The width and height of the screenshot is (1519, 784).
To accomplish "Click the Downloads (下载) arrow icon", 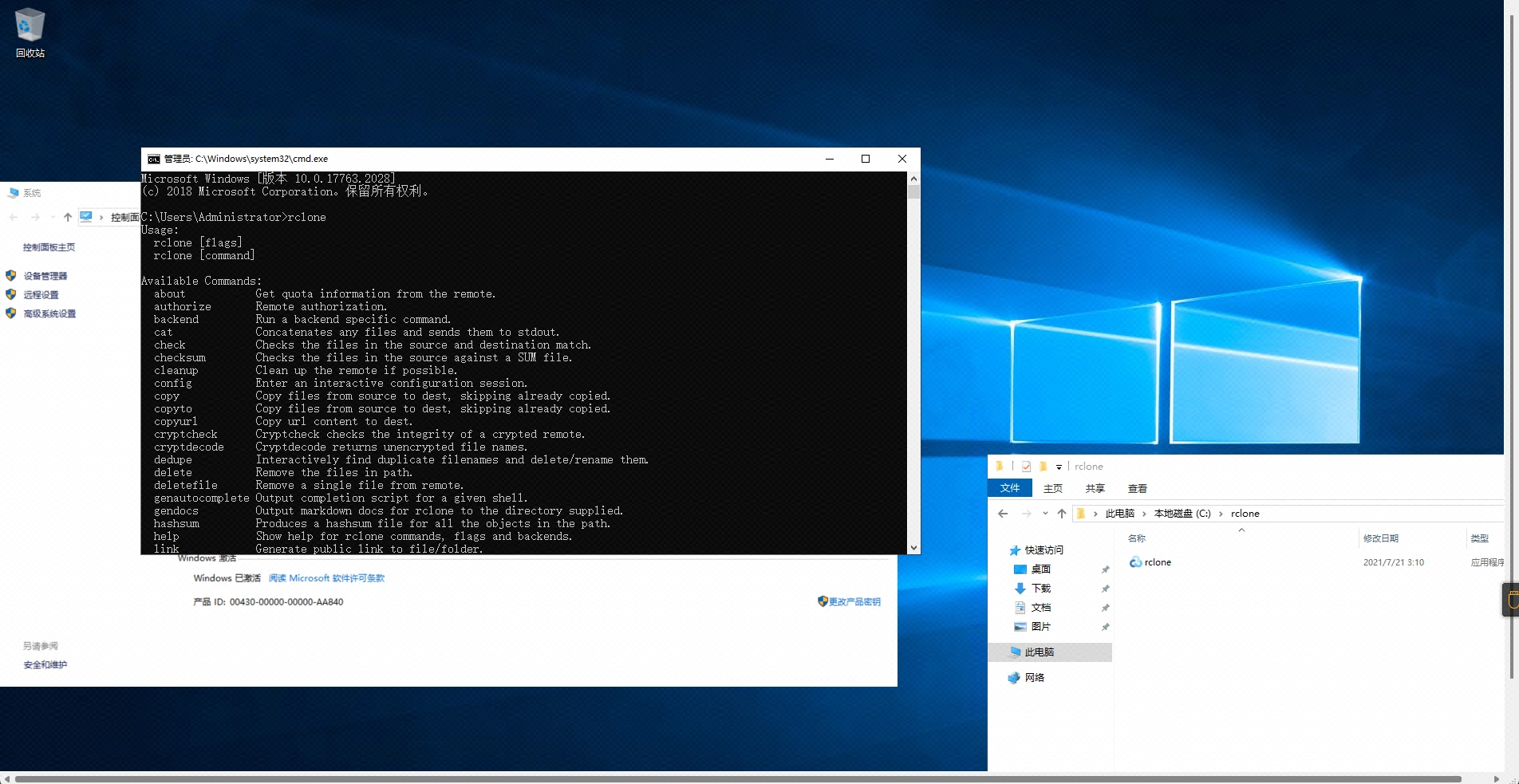I will click(1020, 589).
